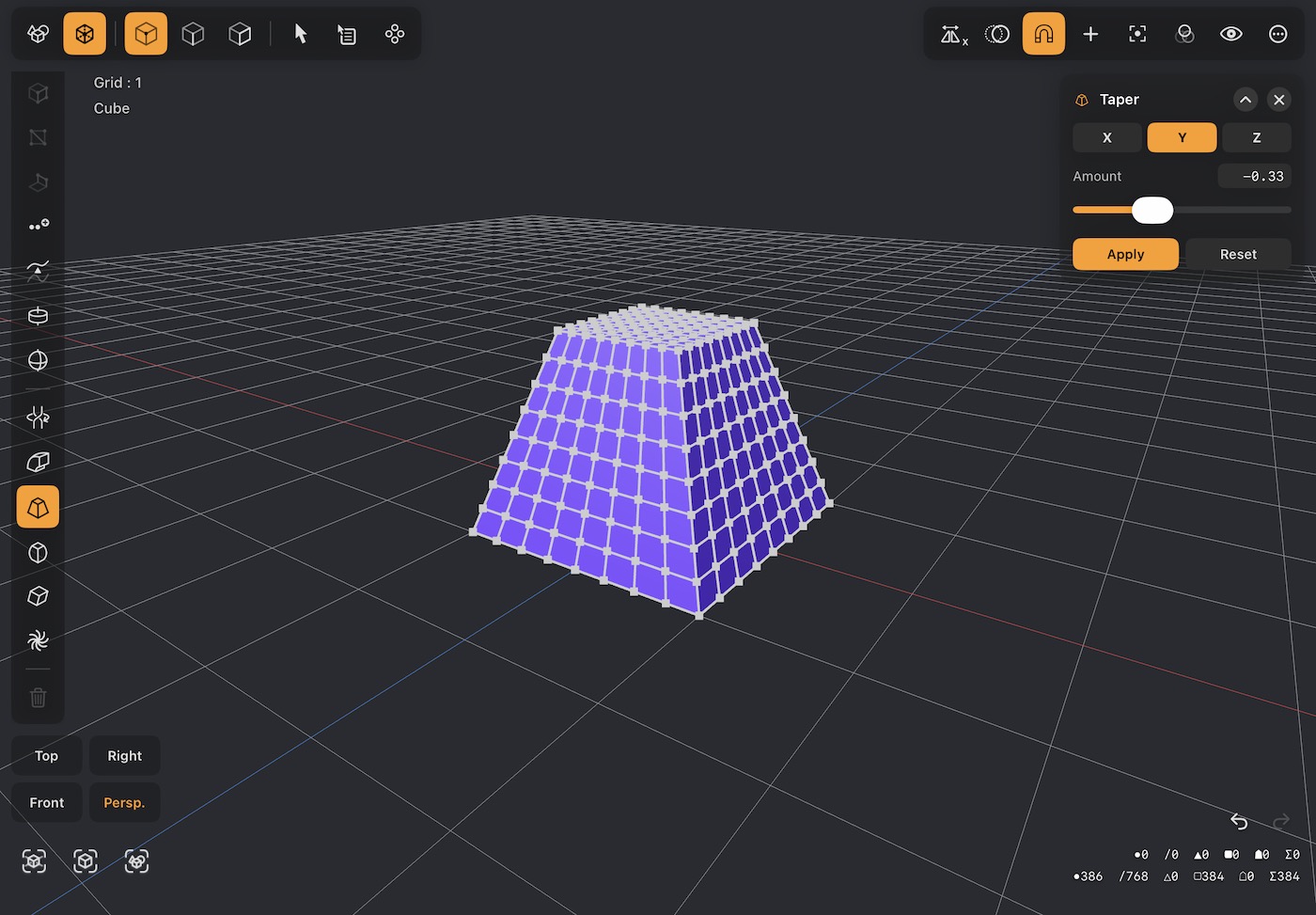Select the wave curve tool in the sidebar
The width and height of the screenshot is (1316, 915).
click(39, 271)
